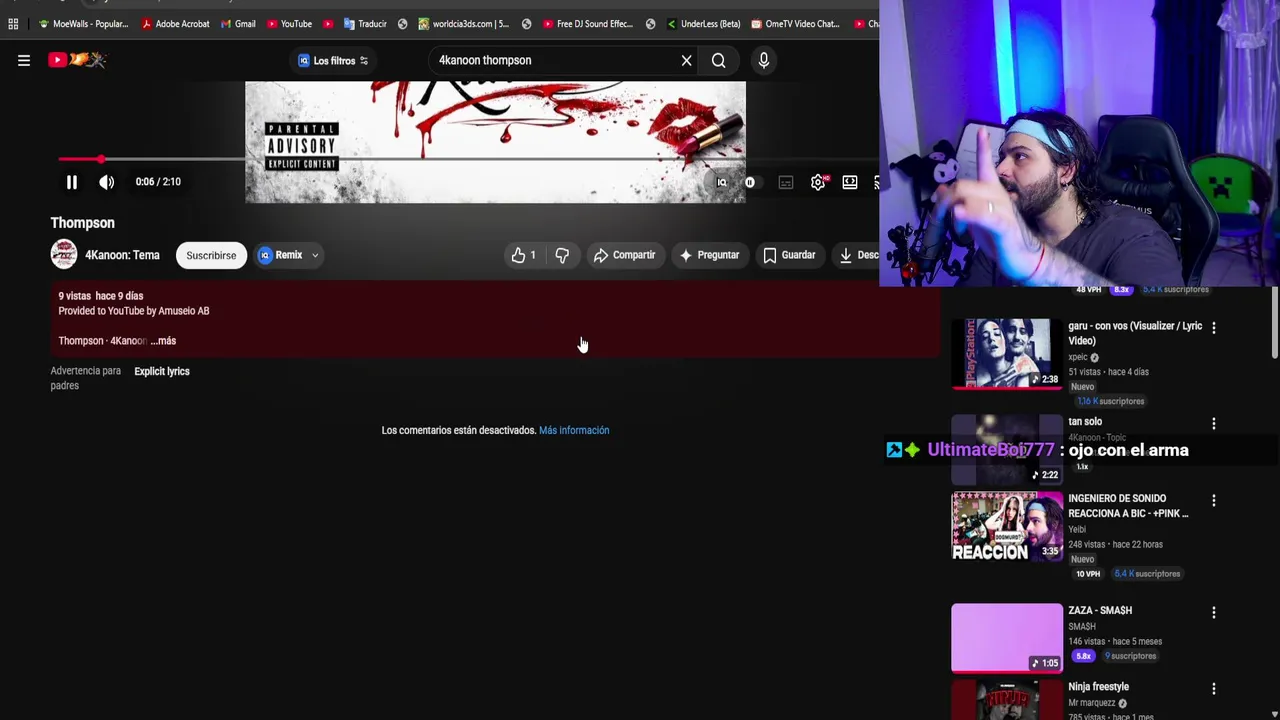The width and height of the screenshot is (1280, 720).
Task: Open the Los filtros button
Action: point(333,60)
